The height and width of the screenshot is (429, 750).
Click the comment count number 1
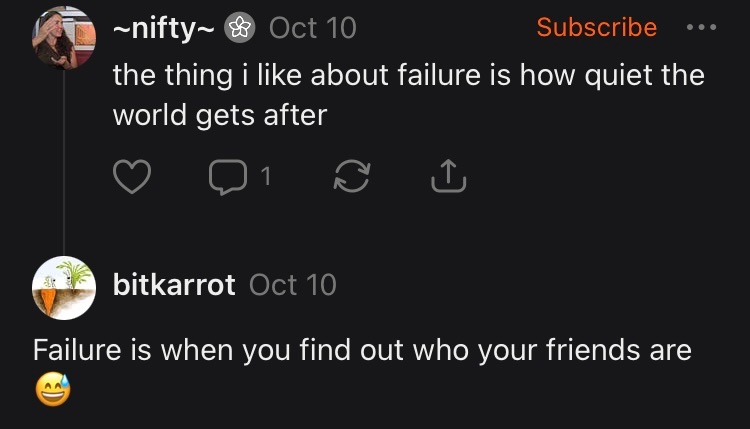(x=264, y=177)
